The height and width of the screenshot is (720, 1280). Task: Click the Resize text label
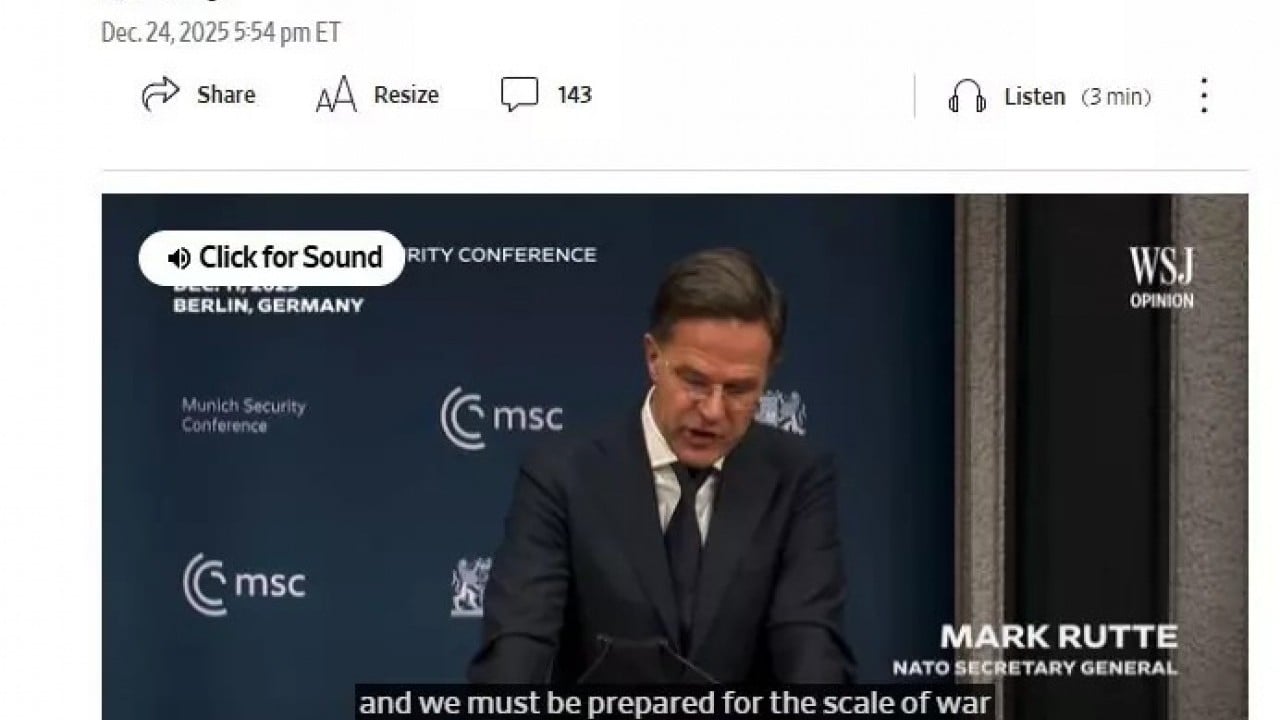[406, 95]
